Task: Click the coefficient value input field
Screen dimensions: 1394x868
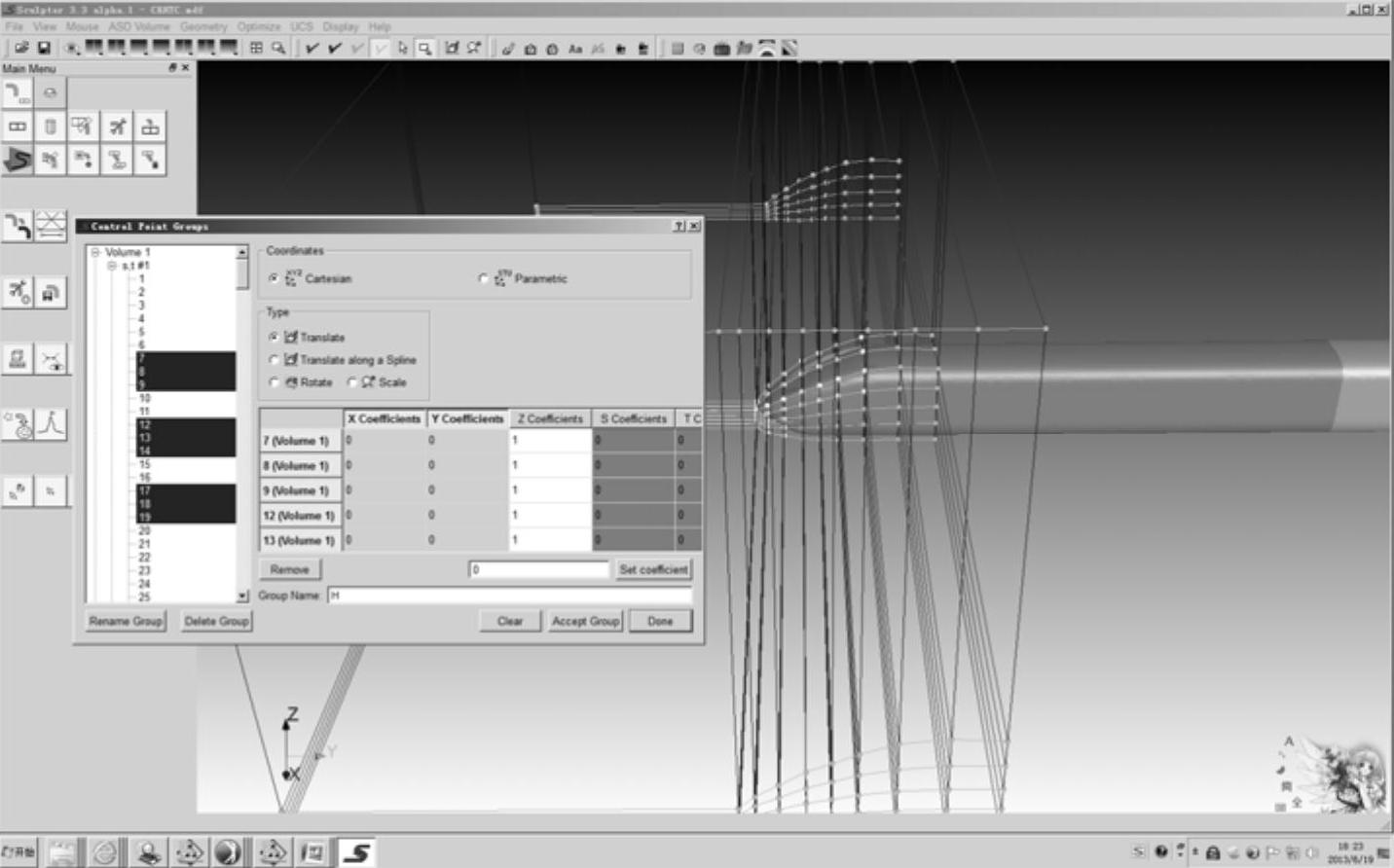Action: tap(539, 569)
